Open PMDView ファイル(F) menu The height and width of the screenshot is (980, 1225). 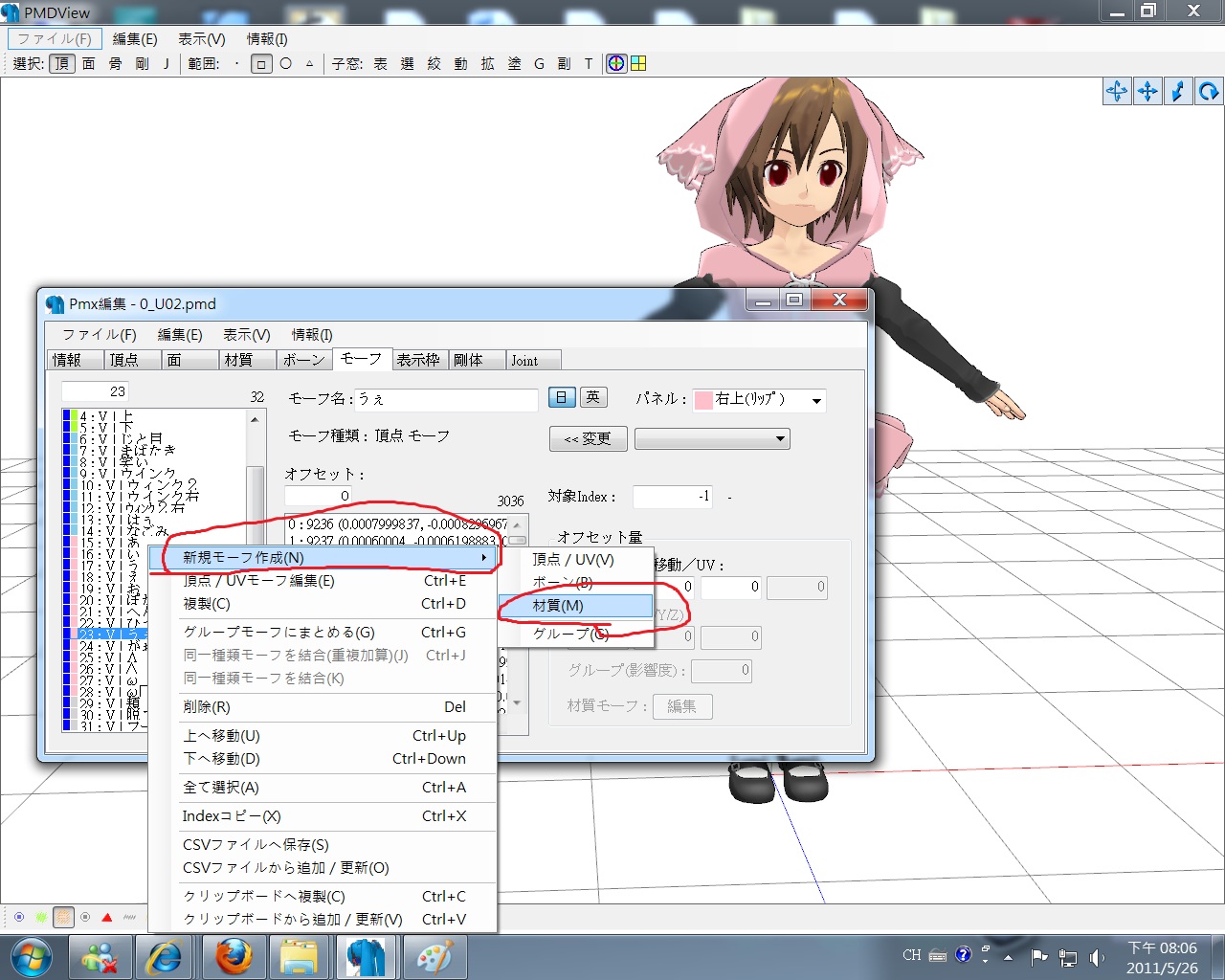coord(55,39)
